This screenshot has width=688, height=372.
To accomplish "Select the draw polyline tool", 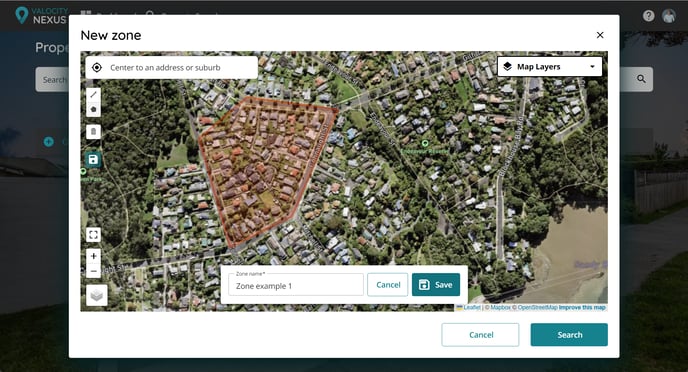I will [x=93, y=94].
